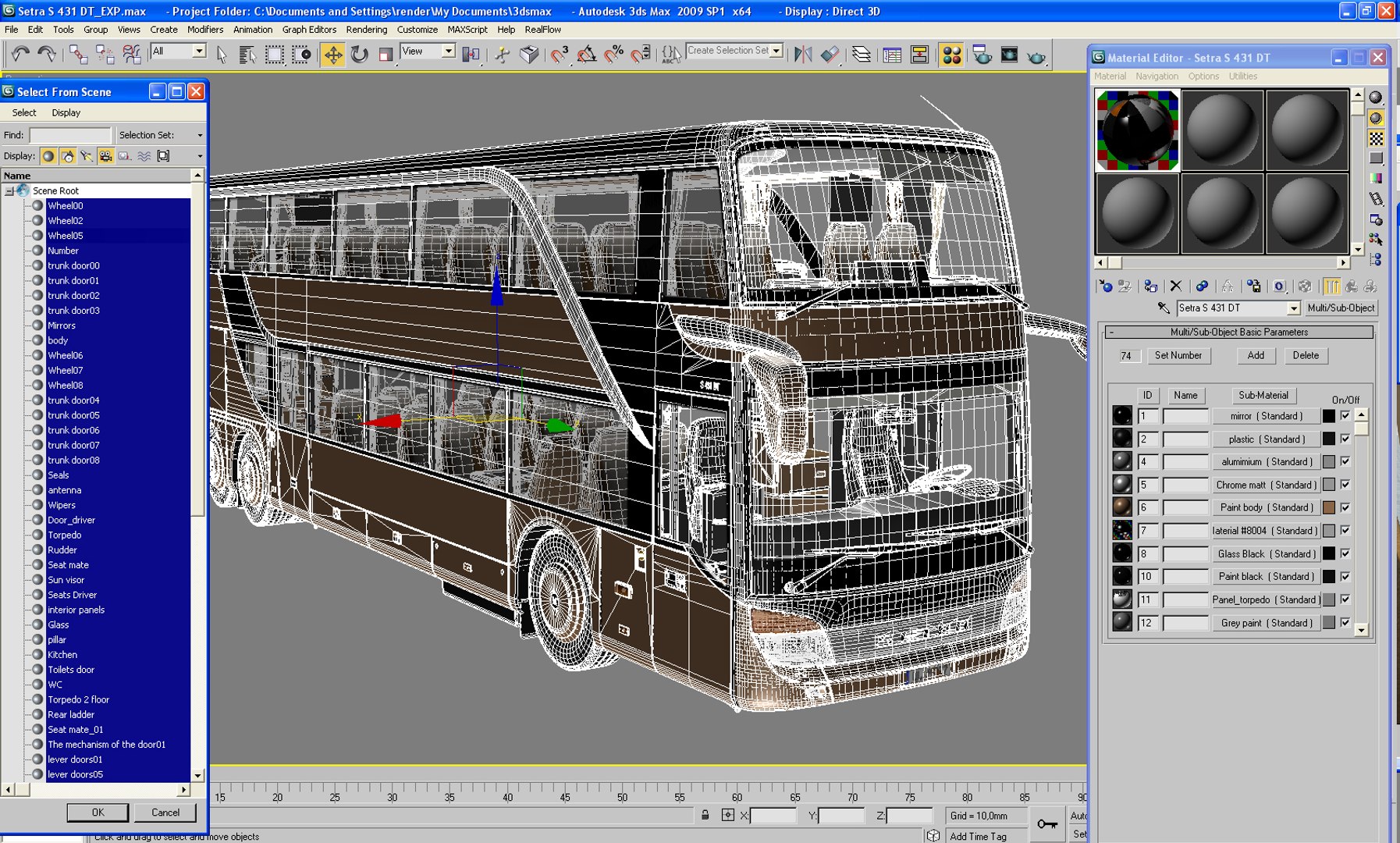Click the Add sub-material button
This screenshot has height=843, width=1400.
click(x=1256, y=355)
